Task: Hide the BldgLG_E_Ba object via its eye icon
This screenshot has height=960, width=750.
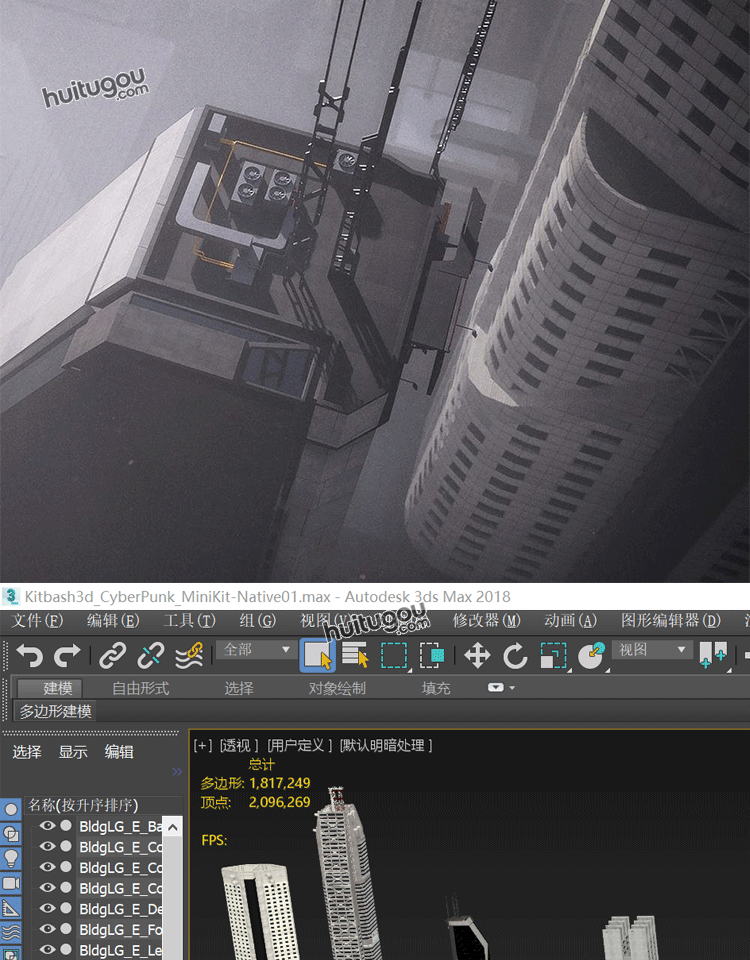Action: (x=47, y=826)
